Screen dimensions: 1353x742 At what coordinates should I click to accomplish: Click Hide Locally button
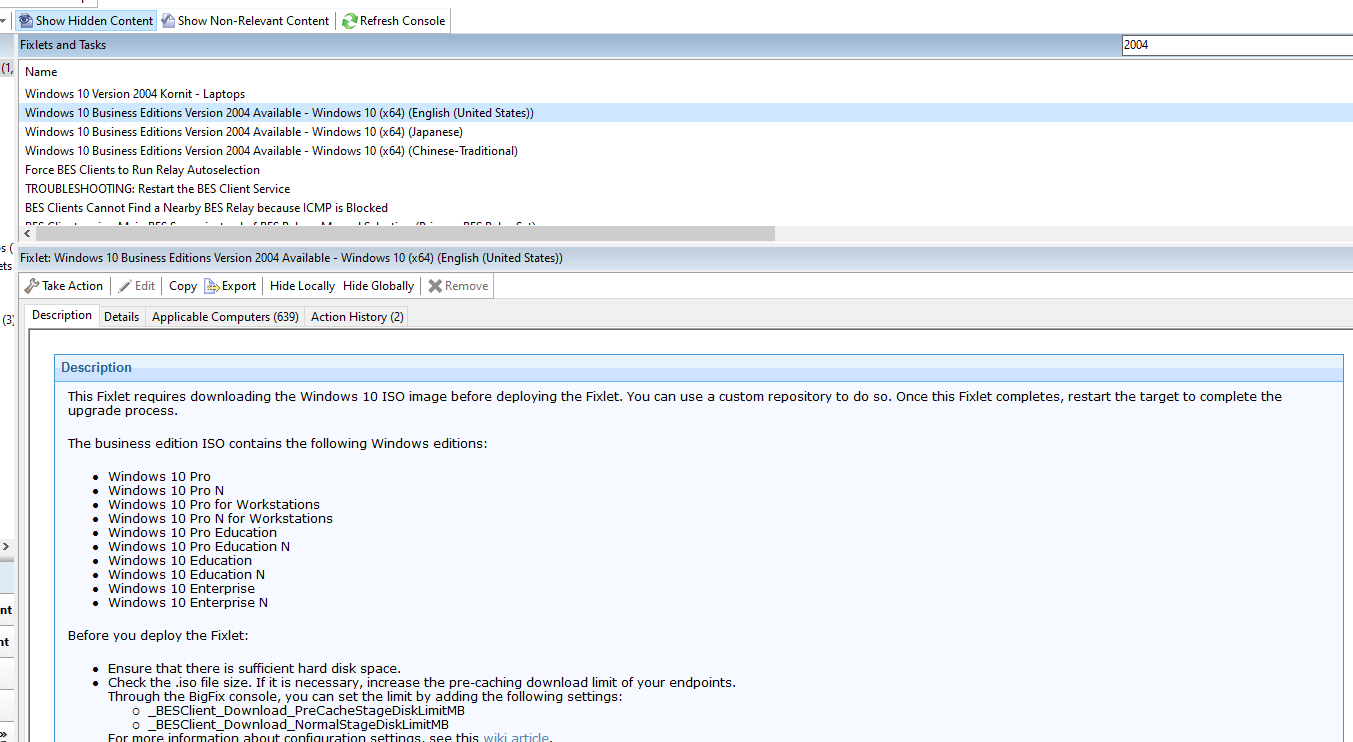click(x=302, y=286)
